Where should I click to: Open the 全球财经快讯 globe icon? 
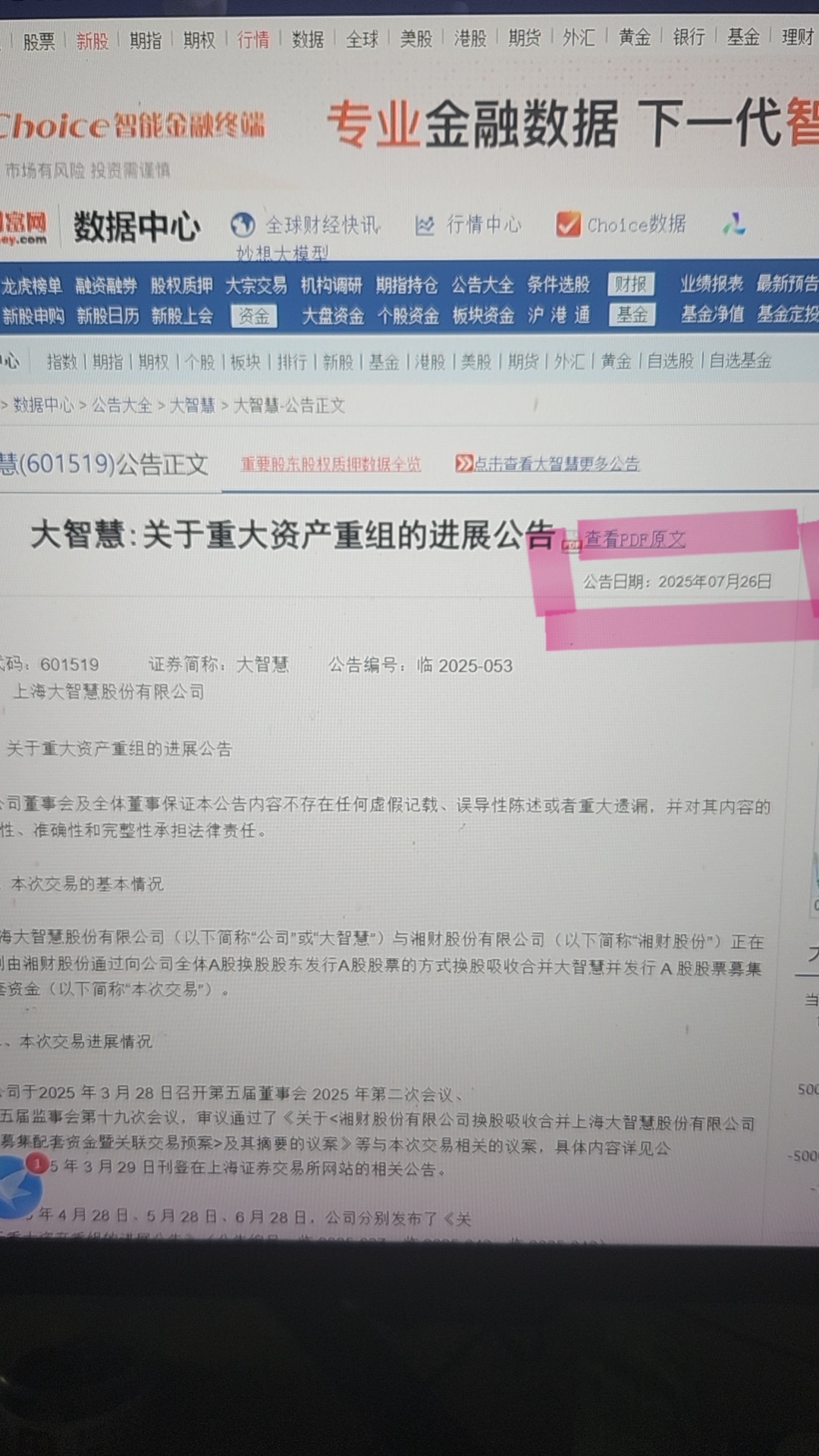[x=243, y=224]
